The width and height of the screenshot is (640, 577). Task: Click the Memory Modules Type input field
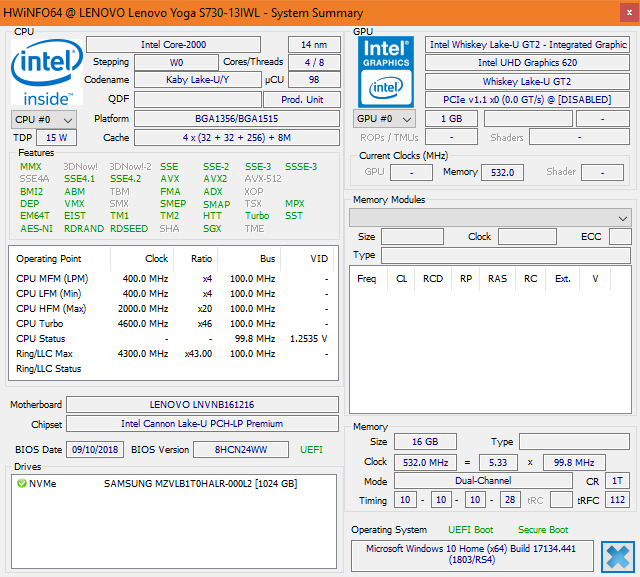506,255
